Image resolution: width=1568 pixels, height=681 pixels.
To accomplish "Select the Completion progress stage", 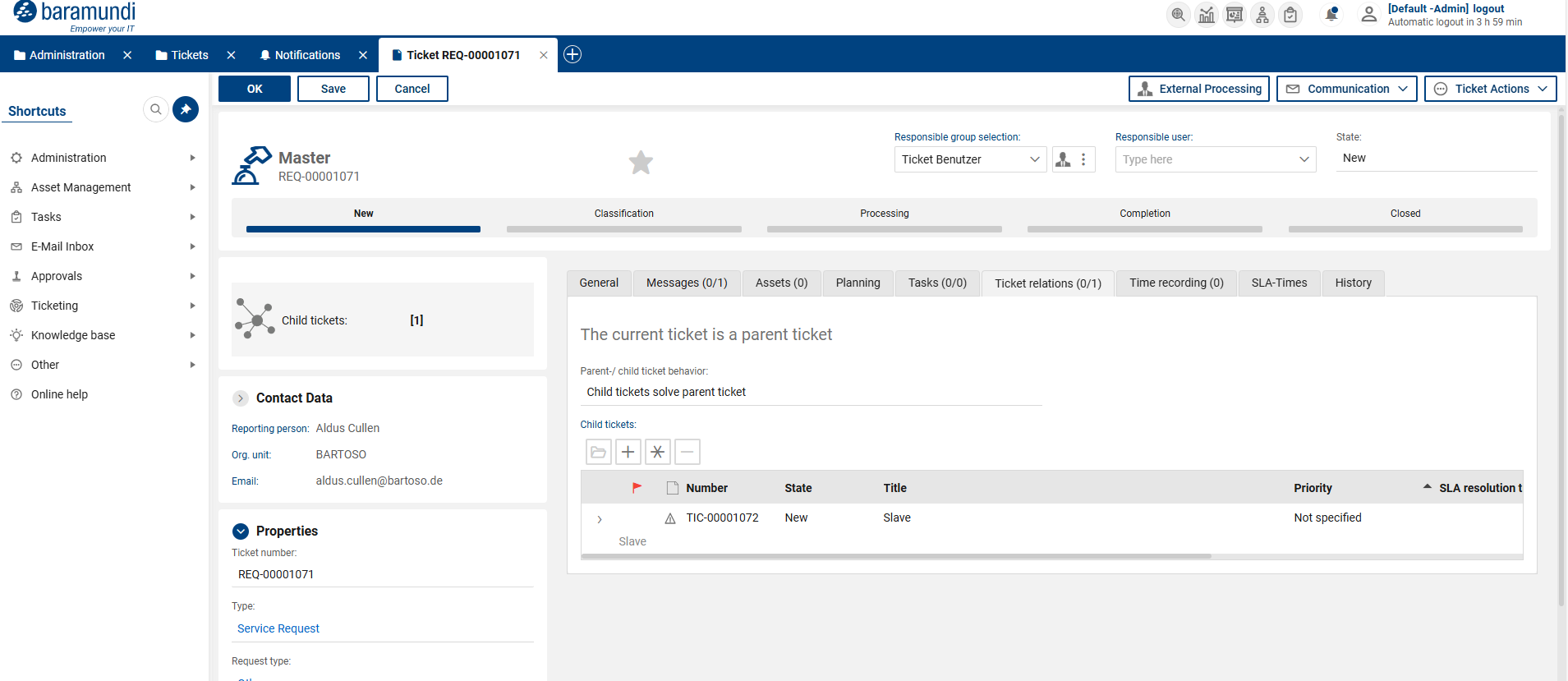I will pyautogui.click(x=1145, y=219).
